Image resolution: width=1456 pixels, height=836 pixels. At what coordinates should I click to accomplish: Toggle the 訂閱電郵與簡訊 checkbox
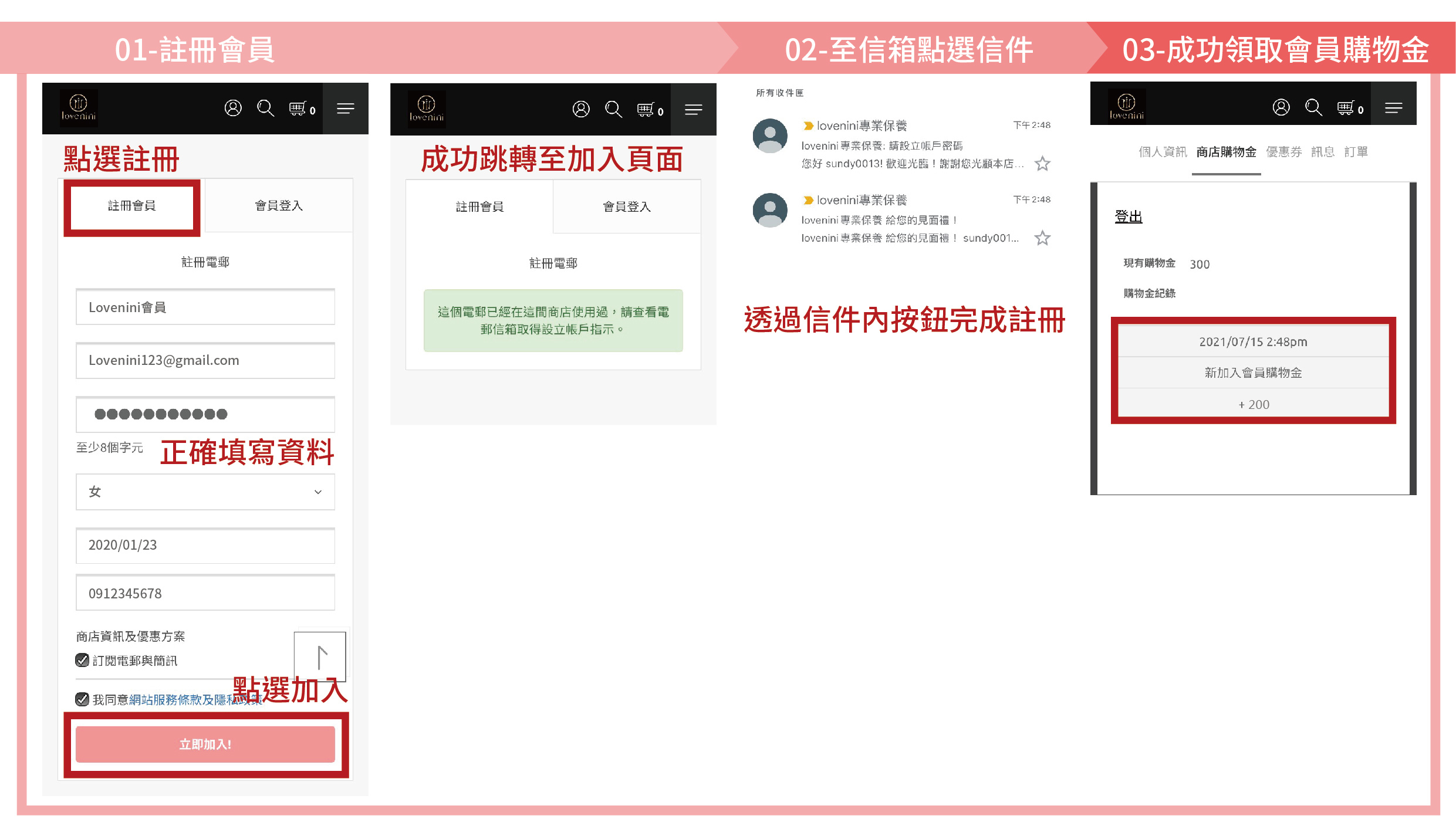pyautogui.click(x=82, y=661)
